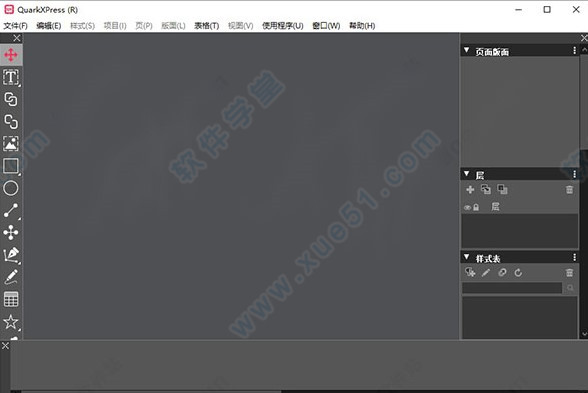Minimize the QuarkXPress window

[519, 9]
